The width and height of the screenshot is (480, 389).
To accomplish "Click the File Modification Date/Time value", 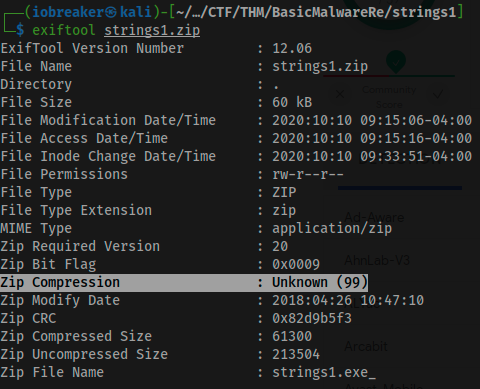I will (372, 120).
